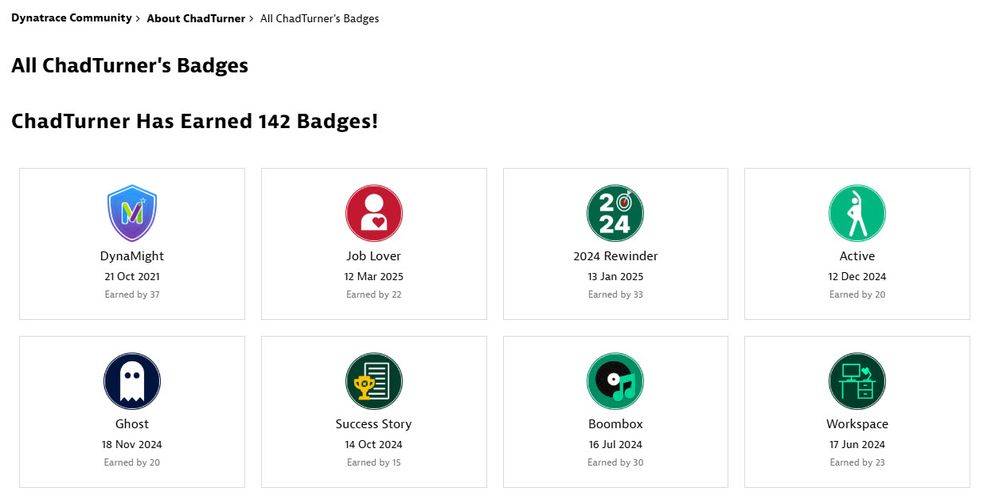Click the Boombox badge name

click(x=615, y=424)
